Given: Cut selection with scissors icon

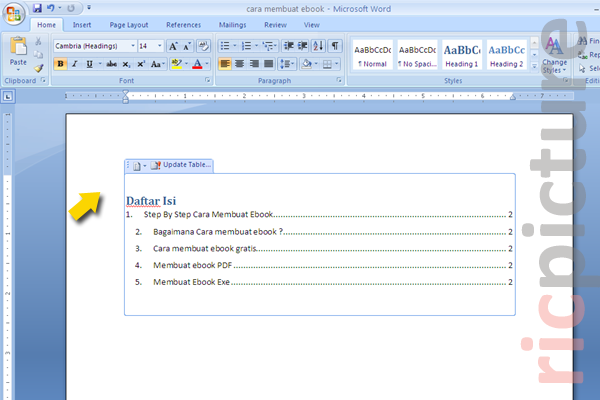Looking at the screenshot, I should coord(38,41).
